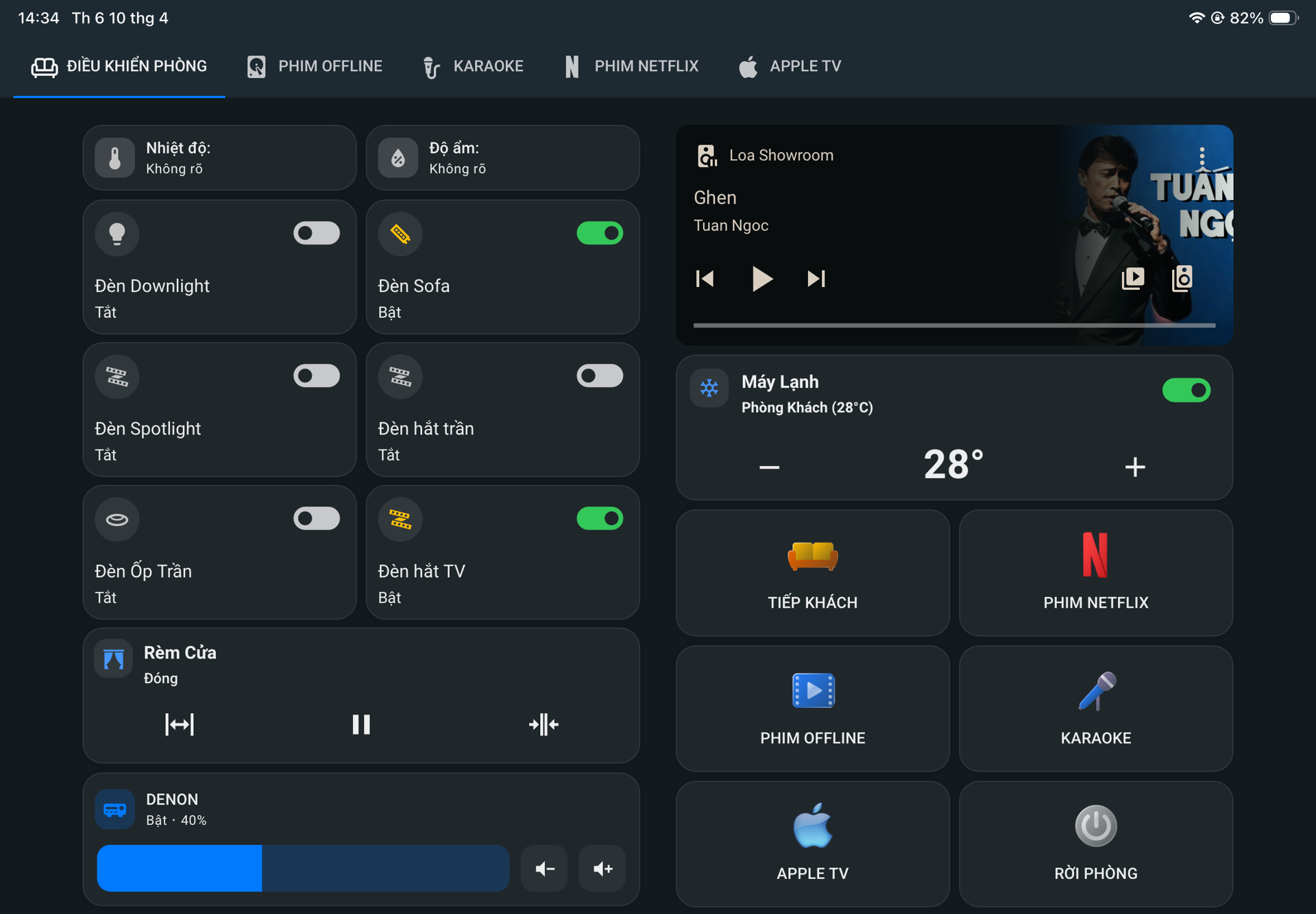Open the media browser icon on player card
This screenshot has height=914, width=1316.
pos(1132,278)
